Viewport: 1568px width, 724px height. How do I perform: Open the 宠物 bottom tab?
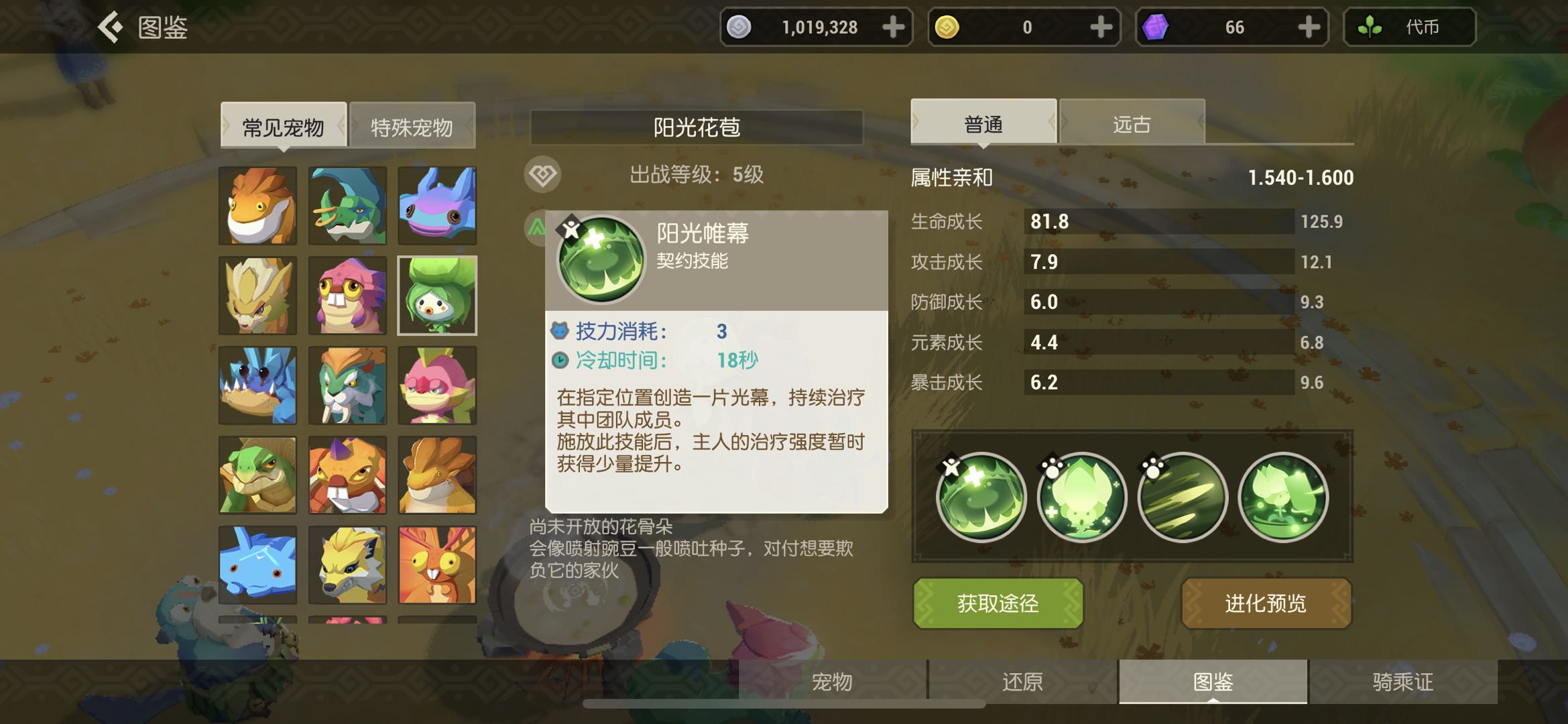click(833, 682)
